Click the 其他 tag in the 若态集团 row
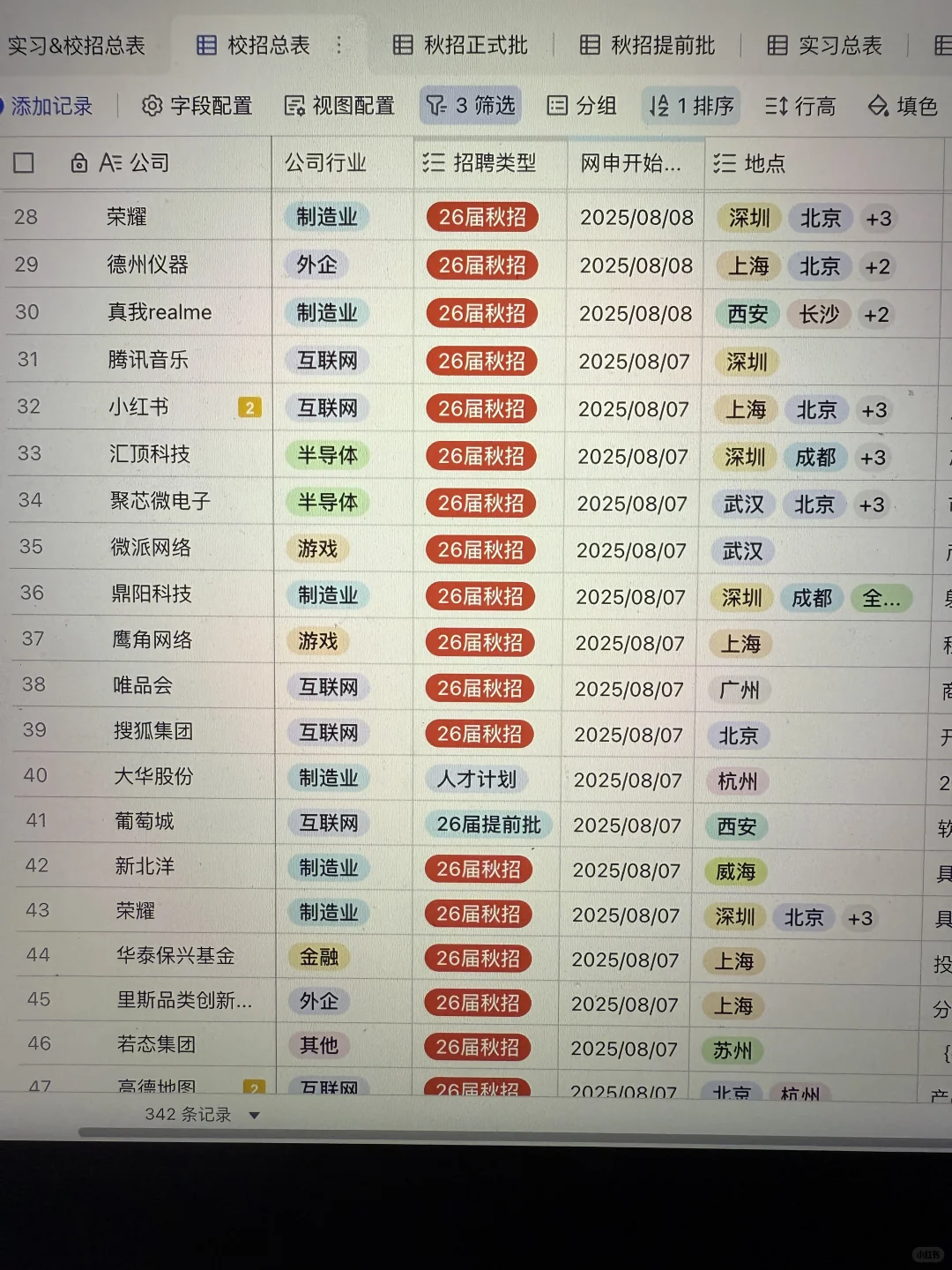952x1270 pixels. (x=319, y=1045)
